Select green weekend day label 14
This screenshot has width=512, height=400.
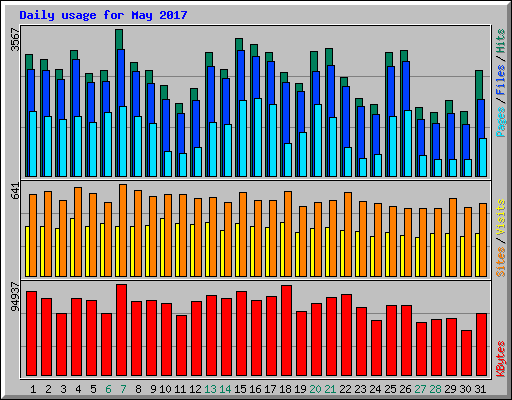pos(225,389)
